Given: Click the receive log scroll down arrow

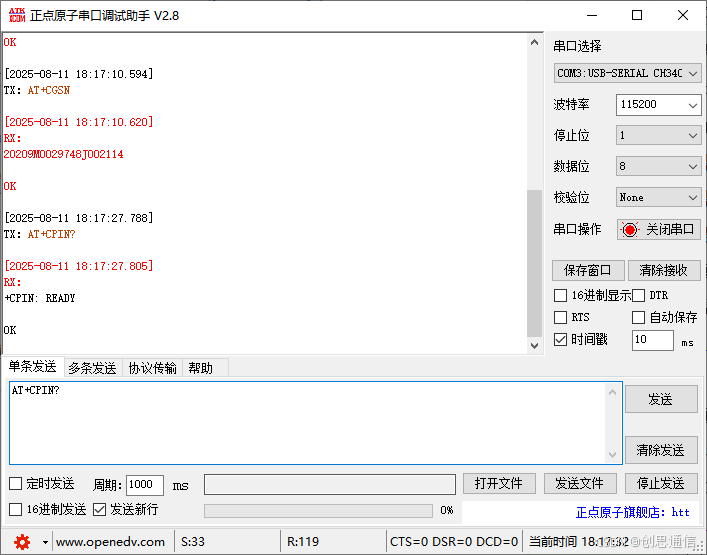Looking at the screenshot, I should [535, 346].
